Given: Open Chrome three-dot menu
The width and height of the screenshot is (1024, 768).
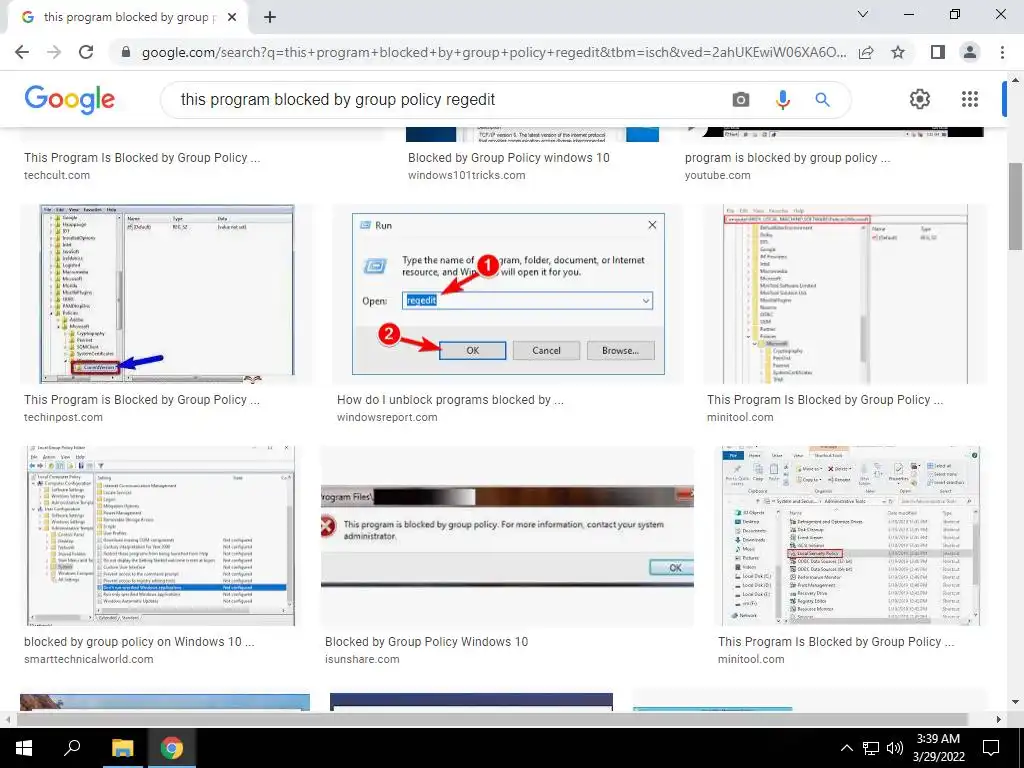Looking at the screenshot, I should tap(1002, 52).
